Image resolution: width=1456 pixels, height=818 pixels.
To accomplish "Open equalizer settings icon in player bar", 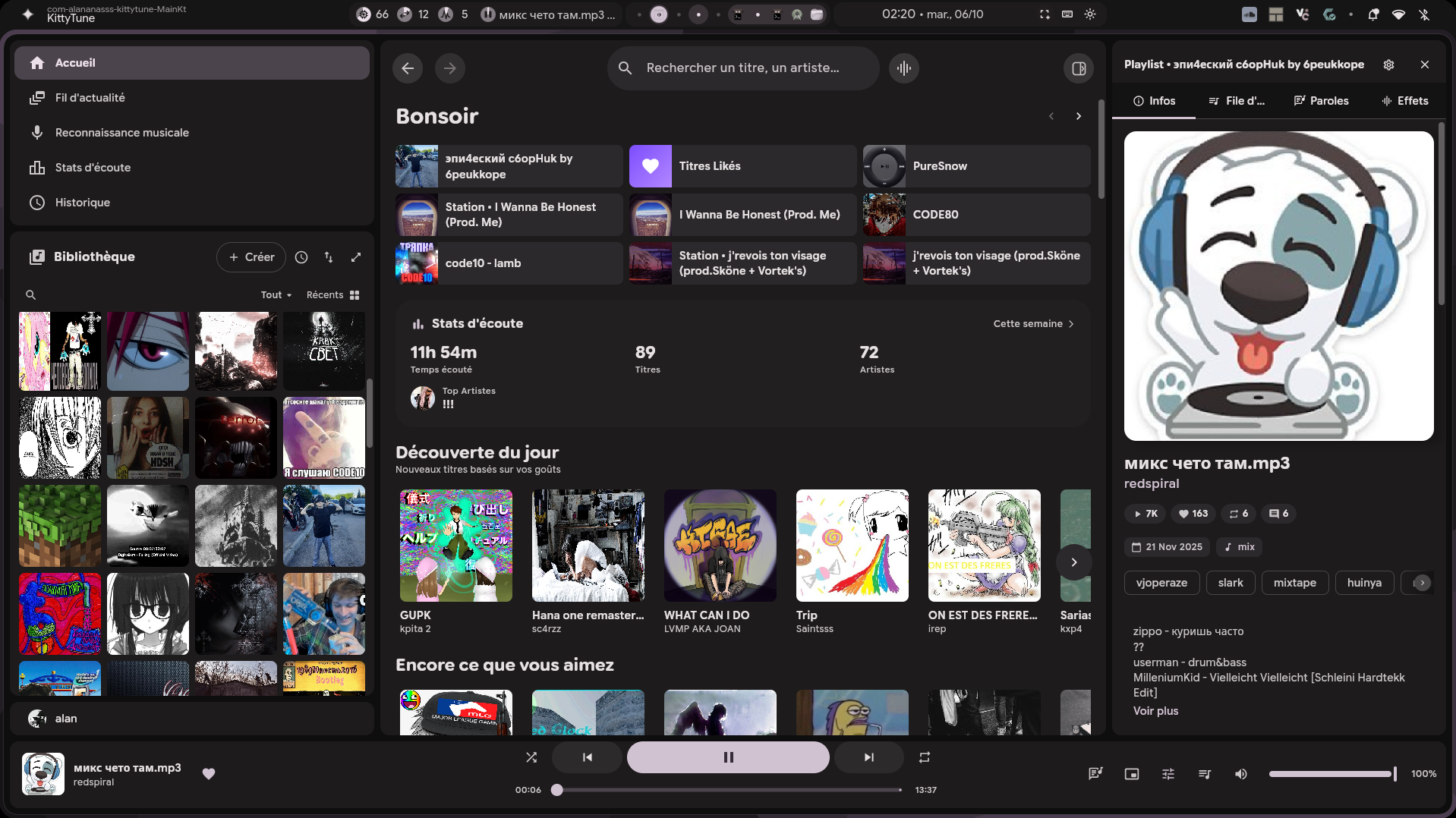I will tap(1168, 774).
